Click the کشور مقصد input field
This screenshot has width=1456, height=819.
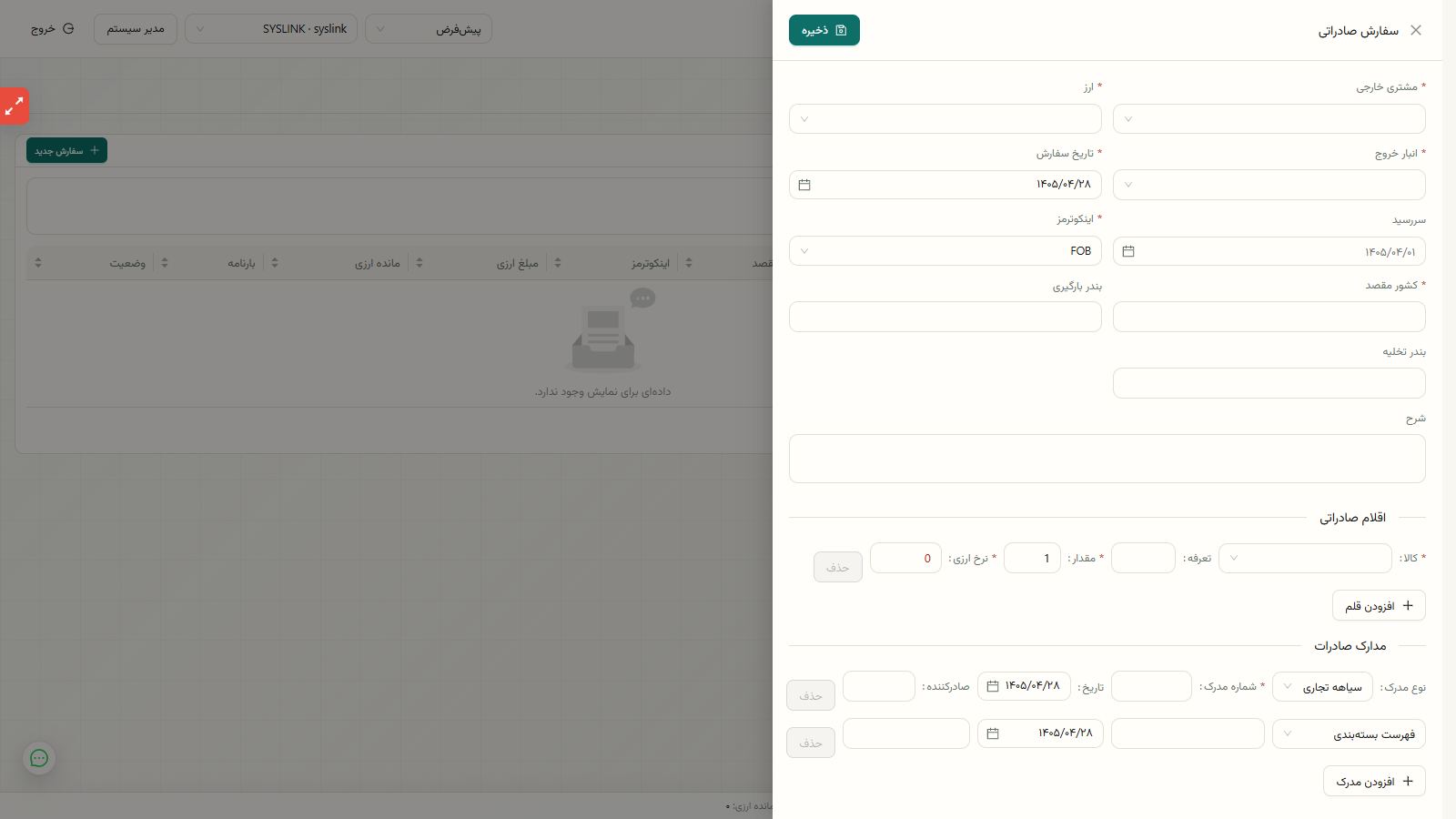(x=1269, y=317)
